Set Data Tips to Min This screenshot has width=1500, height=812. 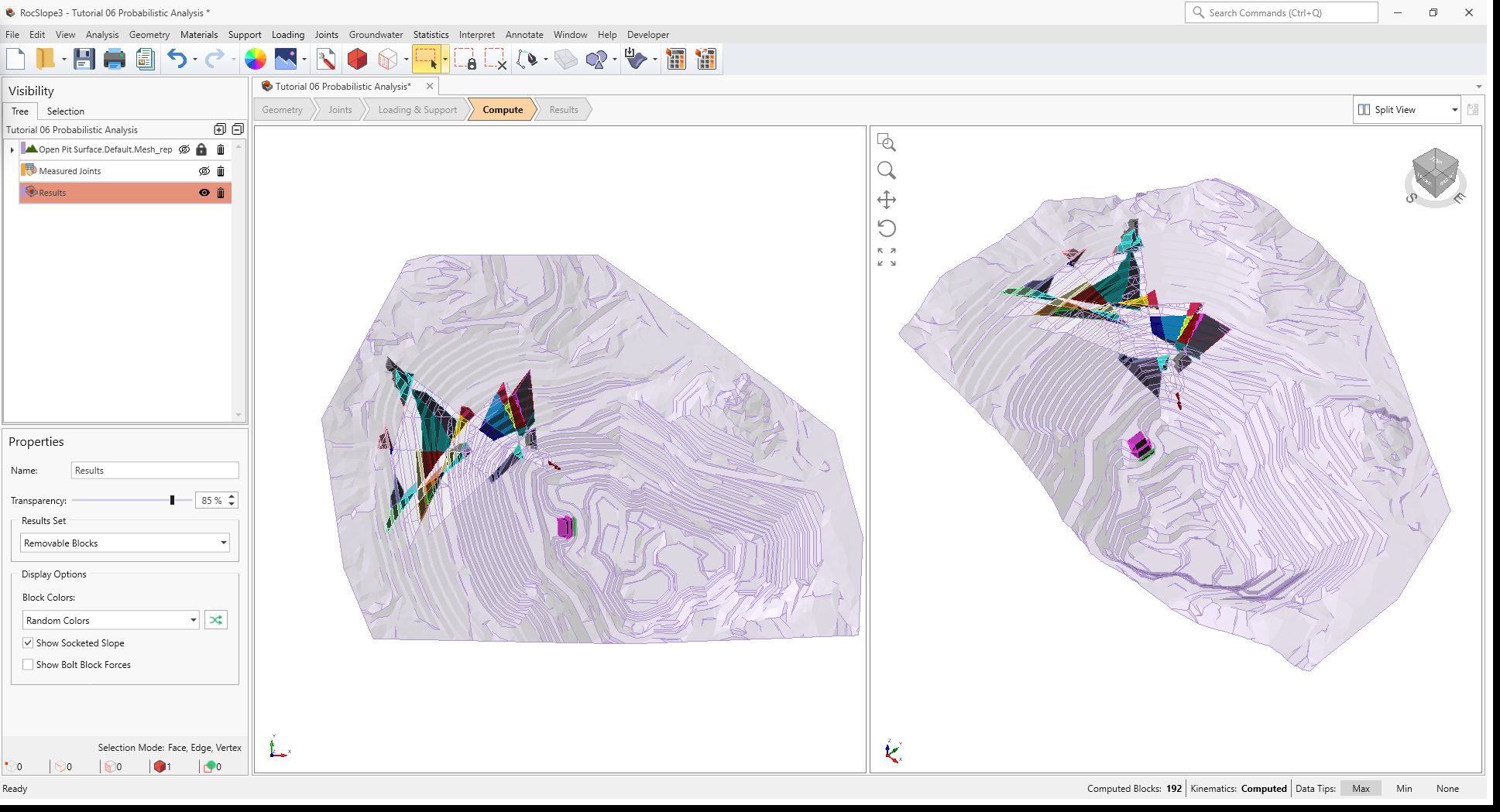pyautogui.click(x=1404, y=788)
